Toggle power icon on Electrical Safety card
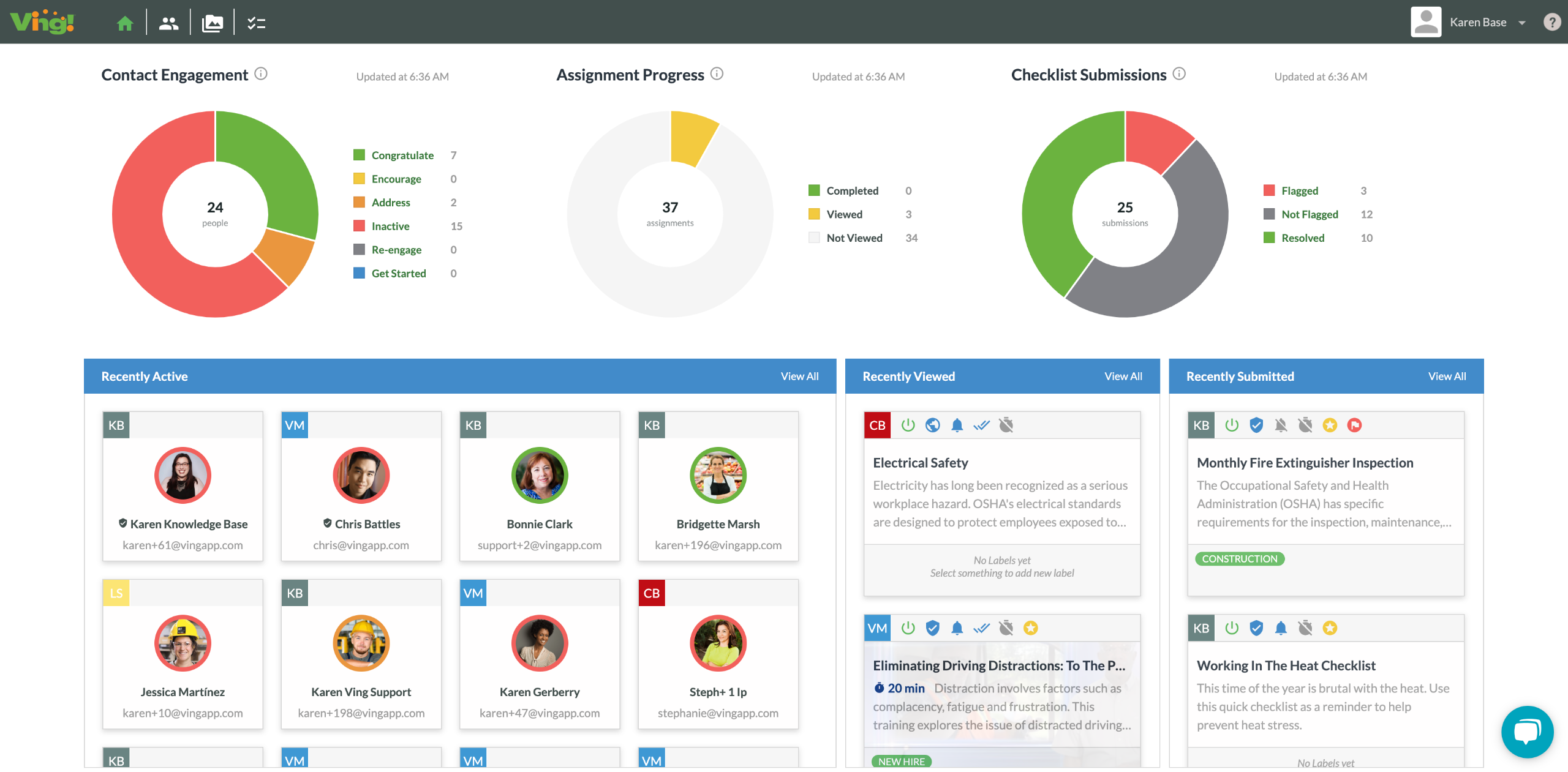Screen dimensions: 1568x772 coord(908,425)
